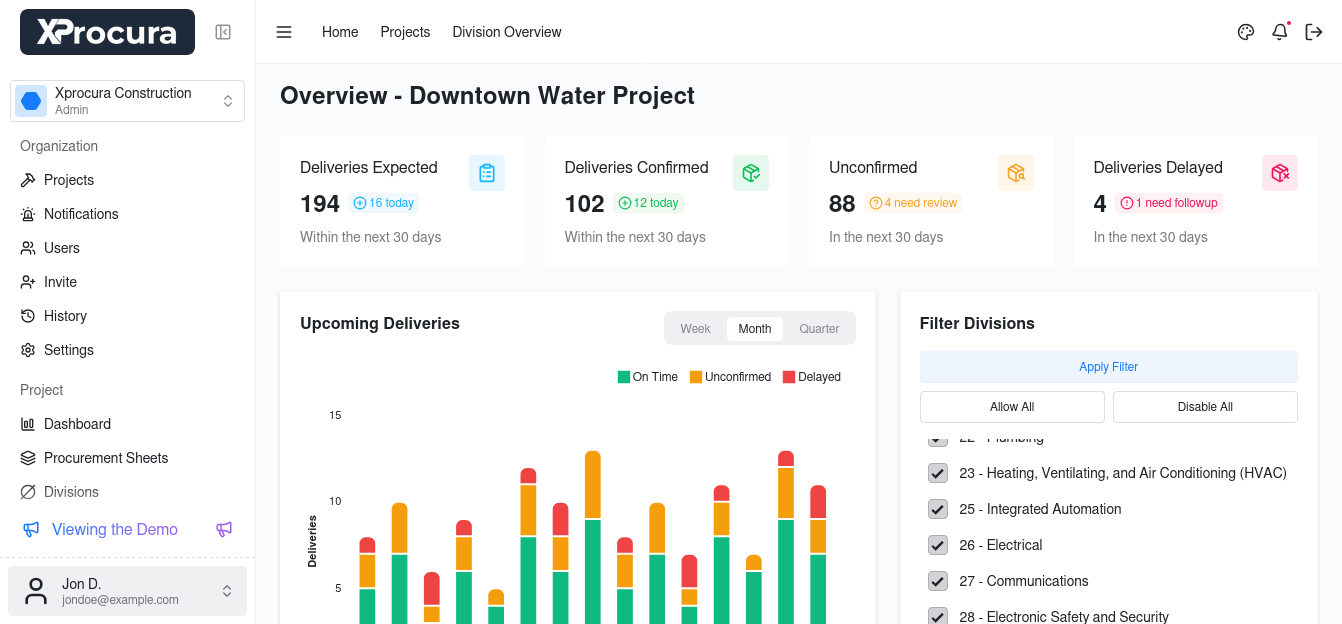
Task: Toggle 27 - Communications checkbox
Action: pos(938,581)
